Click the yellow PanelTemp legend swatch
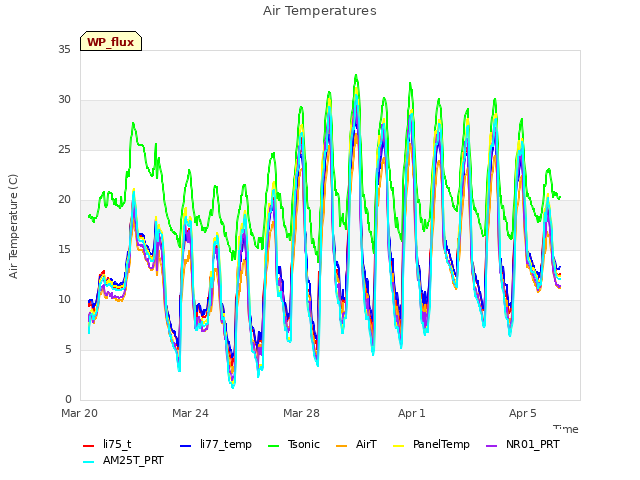The width and height of the screenshot is (640, 480). click(x=398, y=445)
